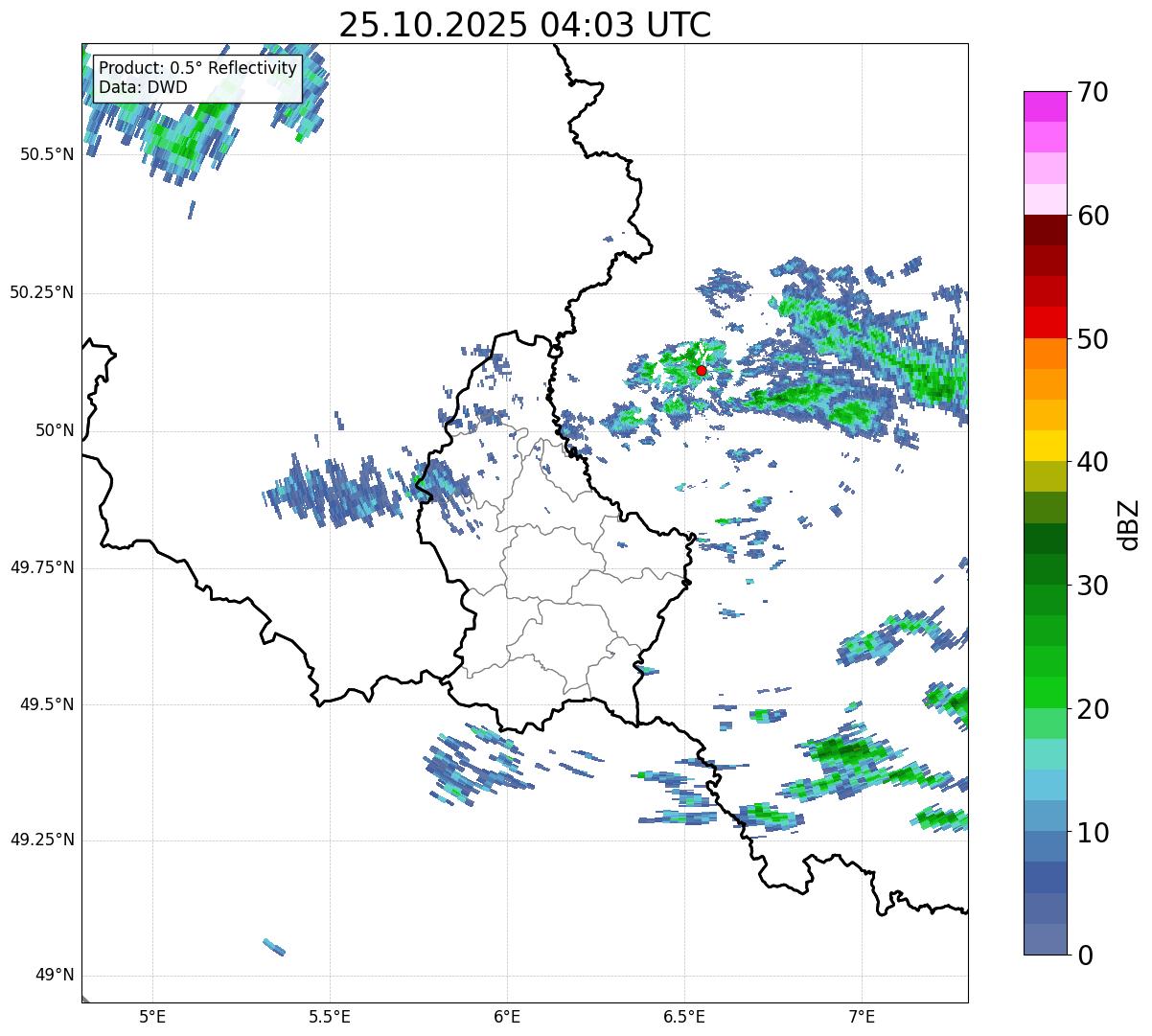
Task: Click the longitude label 5.5°E
Action: pos(331,1016)
